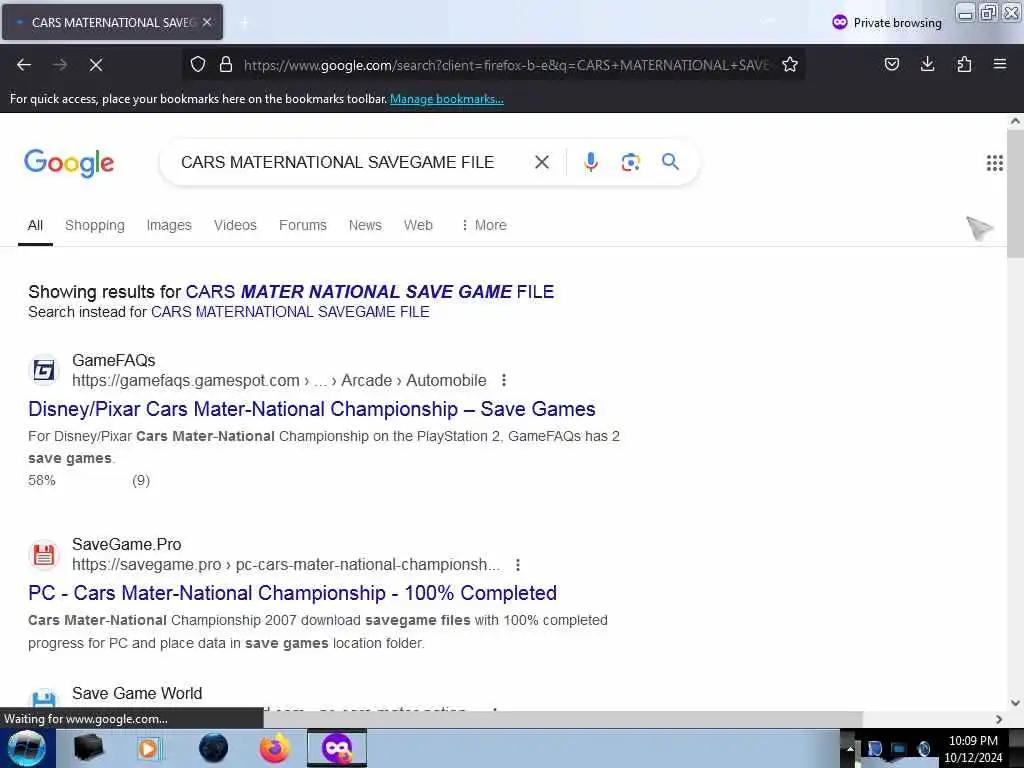Open tracking protection shield icon

(x=198, y=64)
